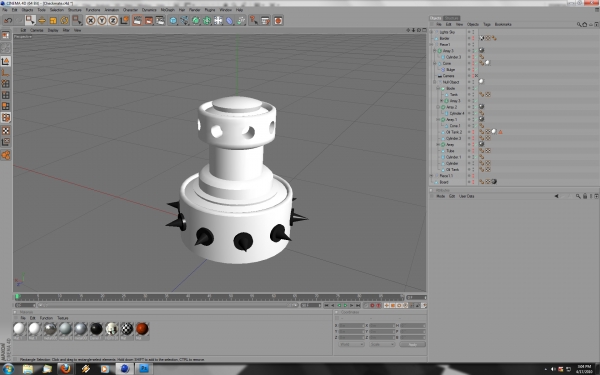Image resolution: width=600 pixels, height=375 pixels.
Task: Open the Array modeling objects icon
Action: pos(207,20)
